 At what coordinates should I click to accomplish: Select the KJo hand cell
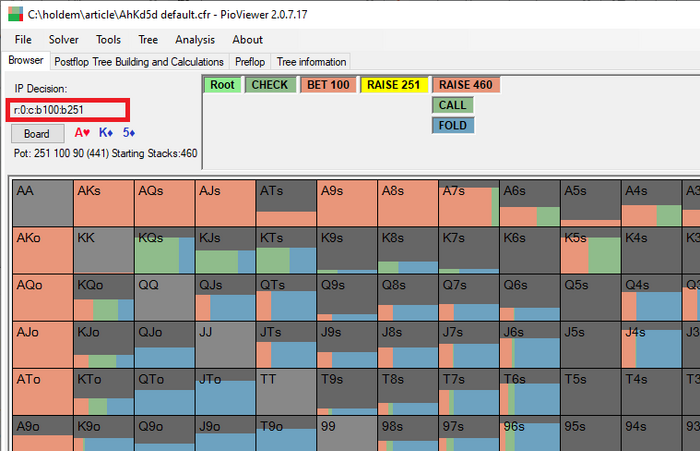tap(104, 345)
